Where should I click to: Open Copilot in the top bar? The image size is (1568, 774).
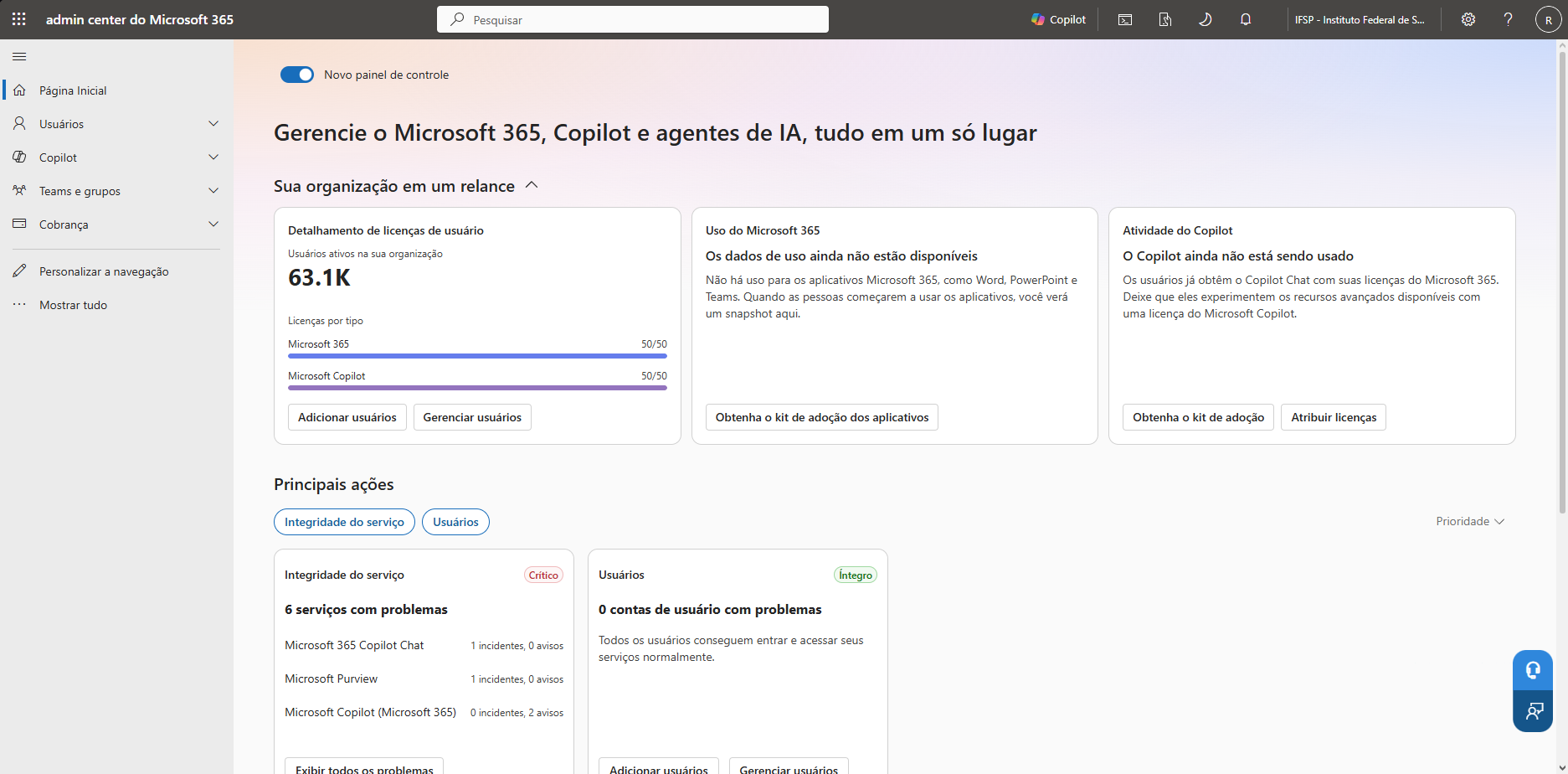[1058, 19]
